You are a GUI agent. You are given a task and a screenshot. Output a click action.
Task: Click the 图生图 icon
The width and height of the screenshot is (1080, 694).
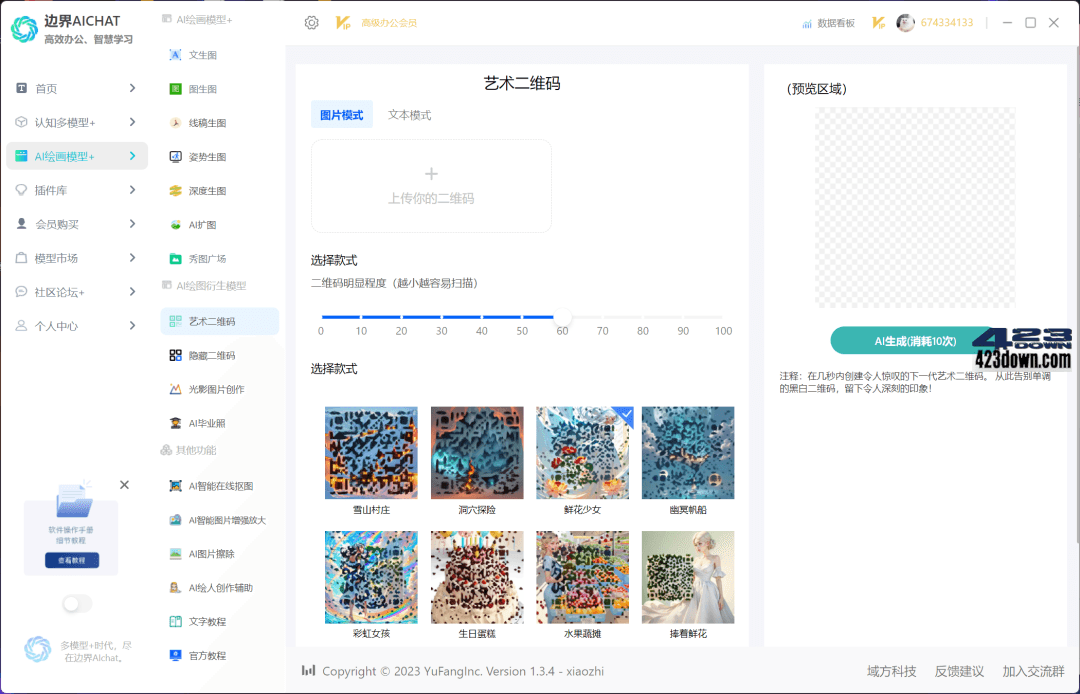click(175, 89)
